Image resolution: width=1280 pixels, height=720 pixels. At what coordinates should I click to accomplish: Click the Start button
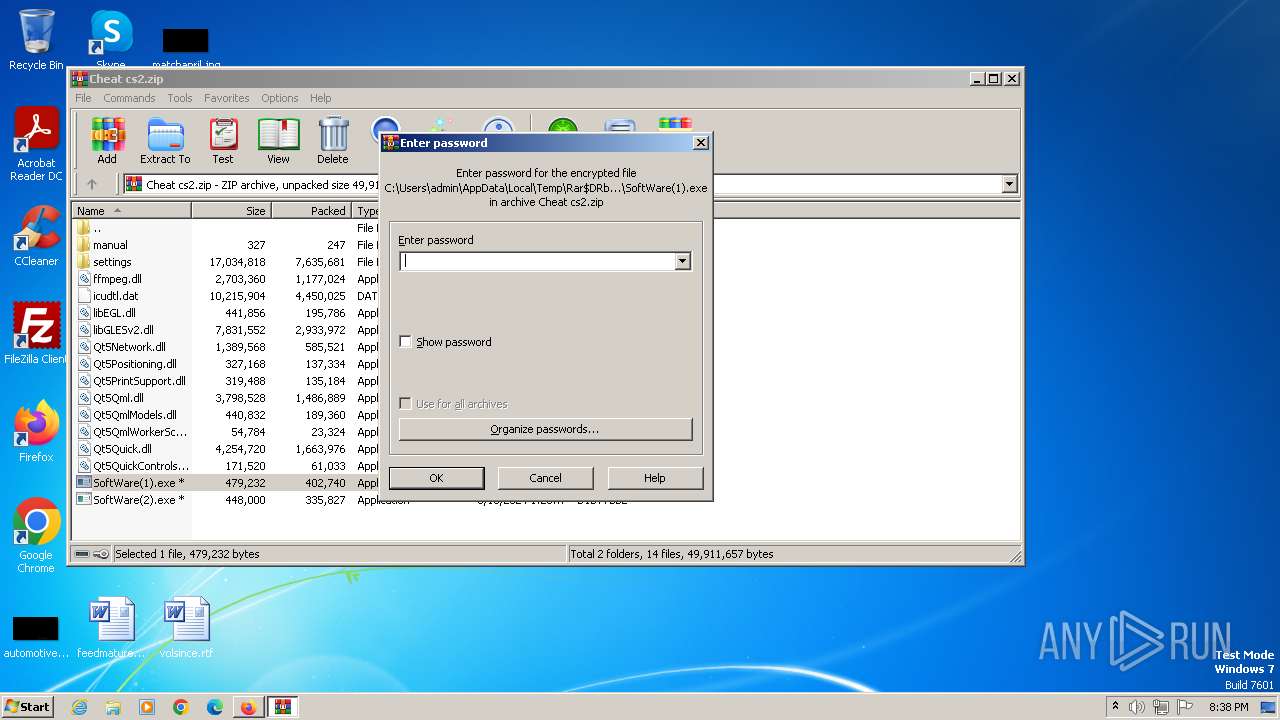(x=28, y=707)
